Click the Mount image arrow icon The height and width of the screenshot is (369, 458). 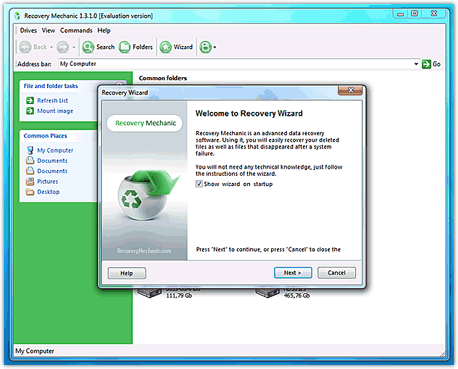[30, 111]
